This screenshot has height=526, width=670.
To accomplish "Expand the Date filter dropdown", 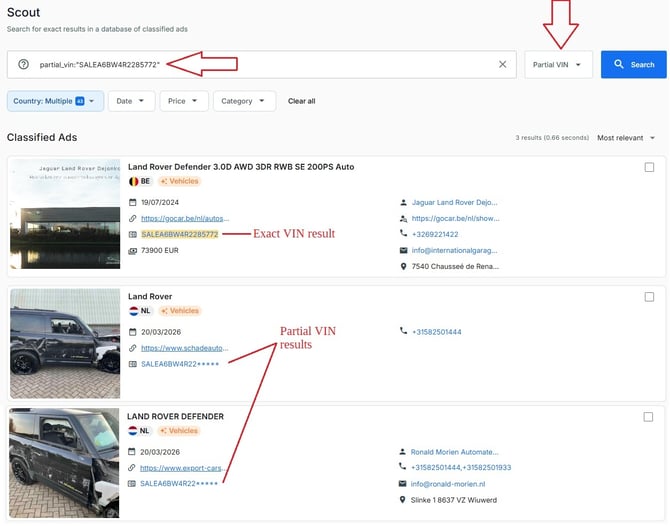I will 131,101.
